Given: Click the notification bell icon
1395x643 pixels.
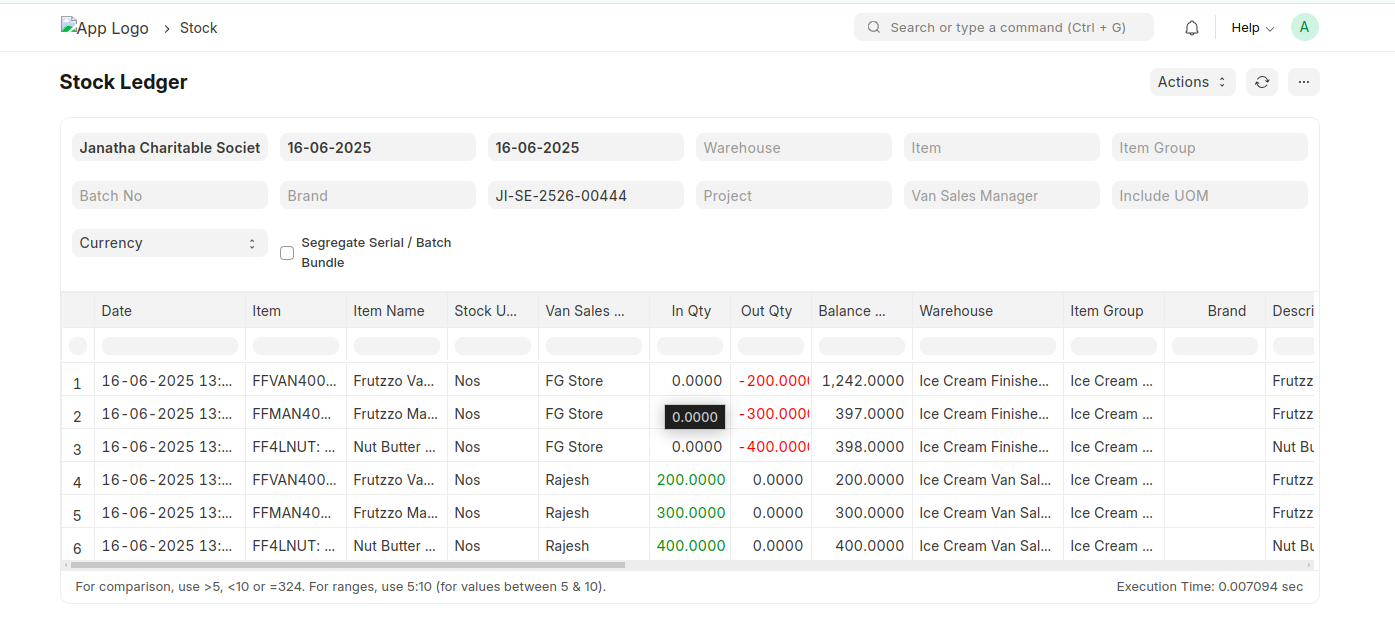Looking at the screenshot, I should [x=1191, y=28].
